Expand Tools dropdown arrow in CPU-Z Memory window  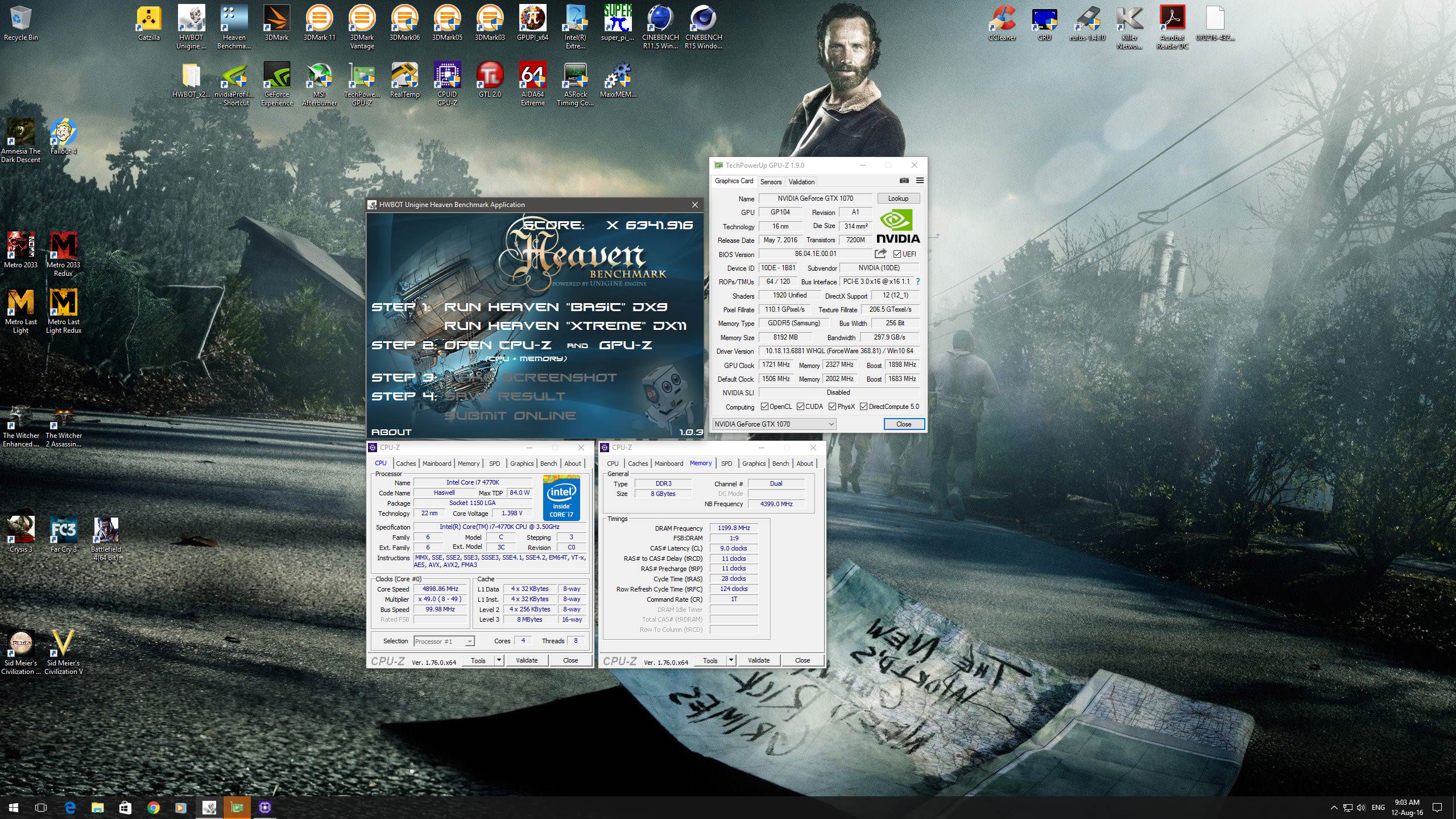pos(731,660)
